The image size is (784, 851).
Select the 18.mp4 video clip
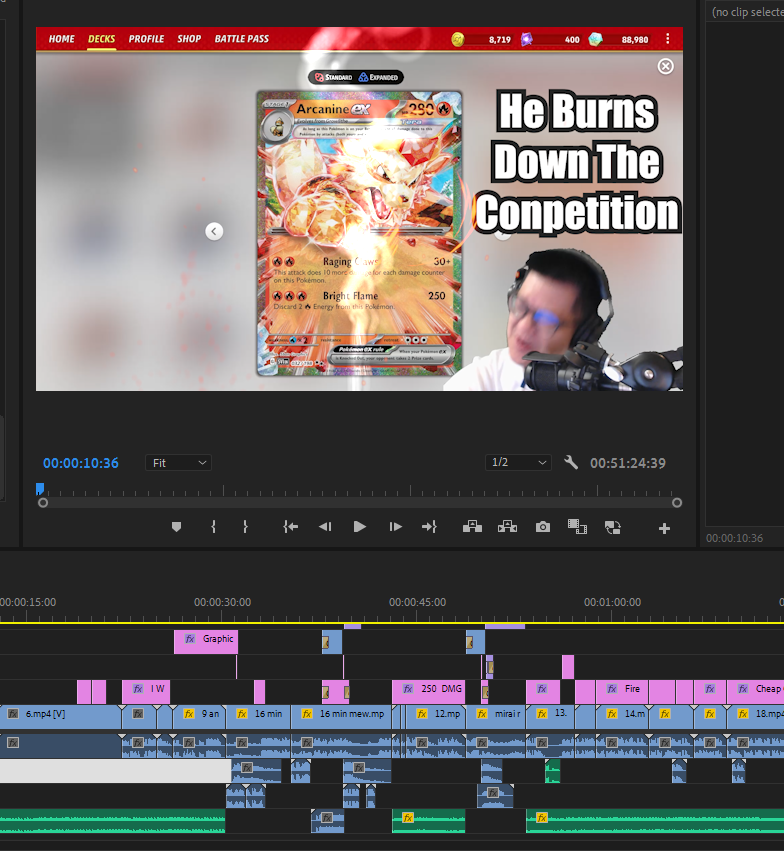tap(755, 717)
